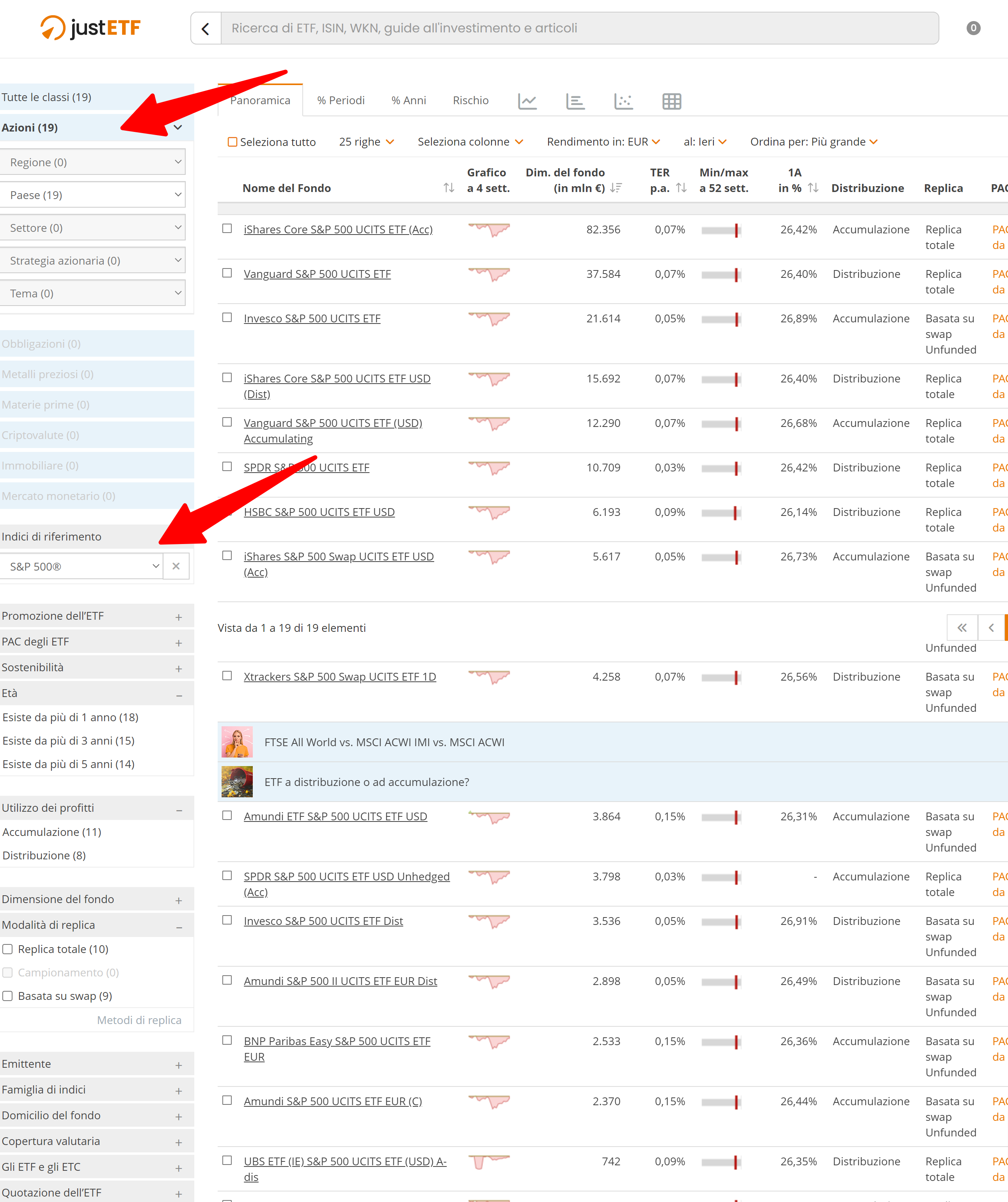
Task: Open FTSE All World vs MSCI article thumbnail
Action: coord(237,742)
